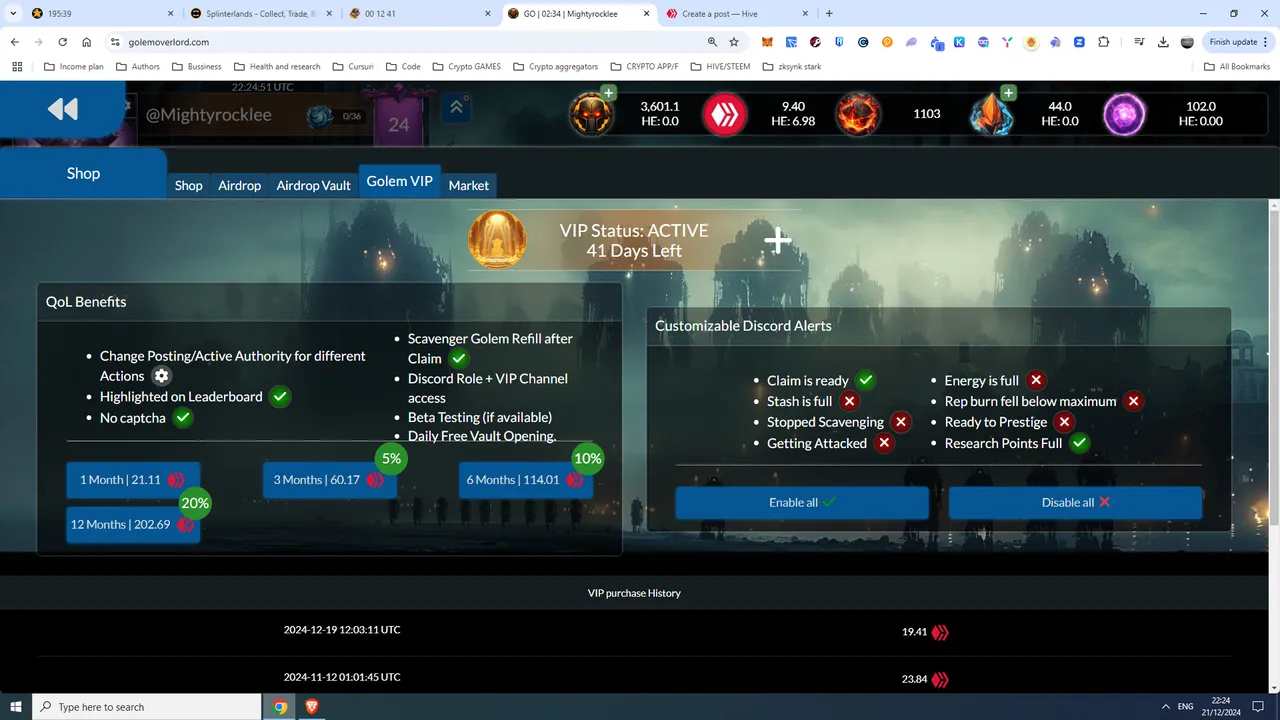Open the Market tab
1280x720 pixels.
point(469,185)
